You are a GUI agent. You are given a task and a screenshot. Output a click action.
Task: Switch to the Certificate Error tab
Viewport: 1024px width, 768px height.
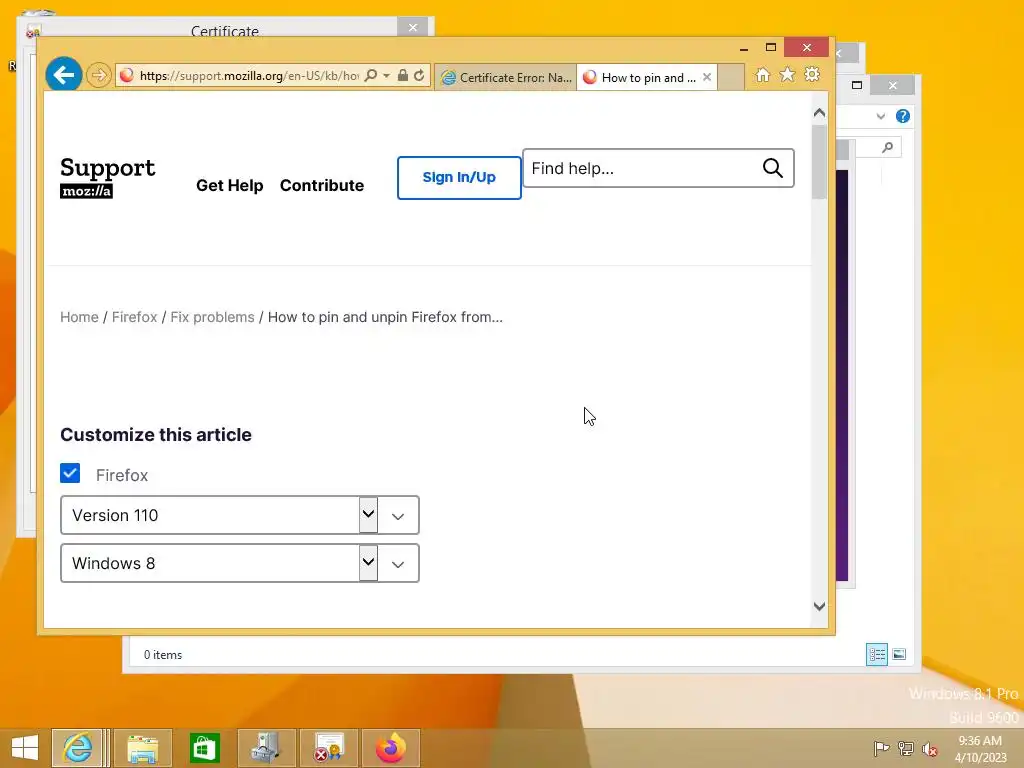505,78
